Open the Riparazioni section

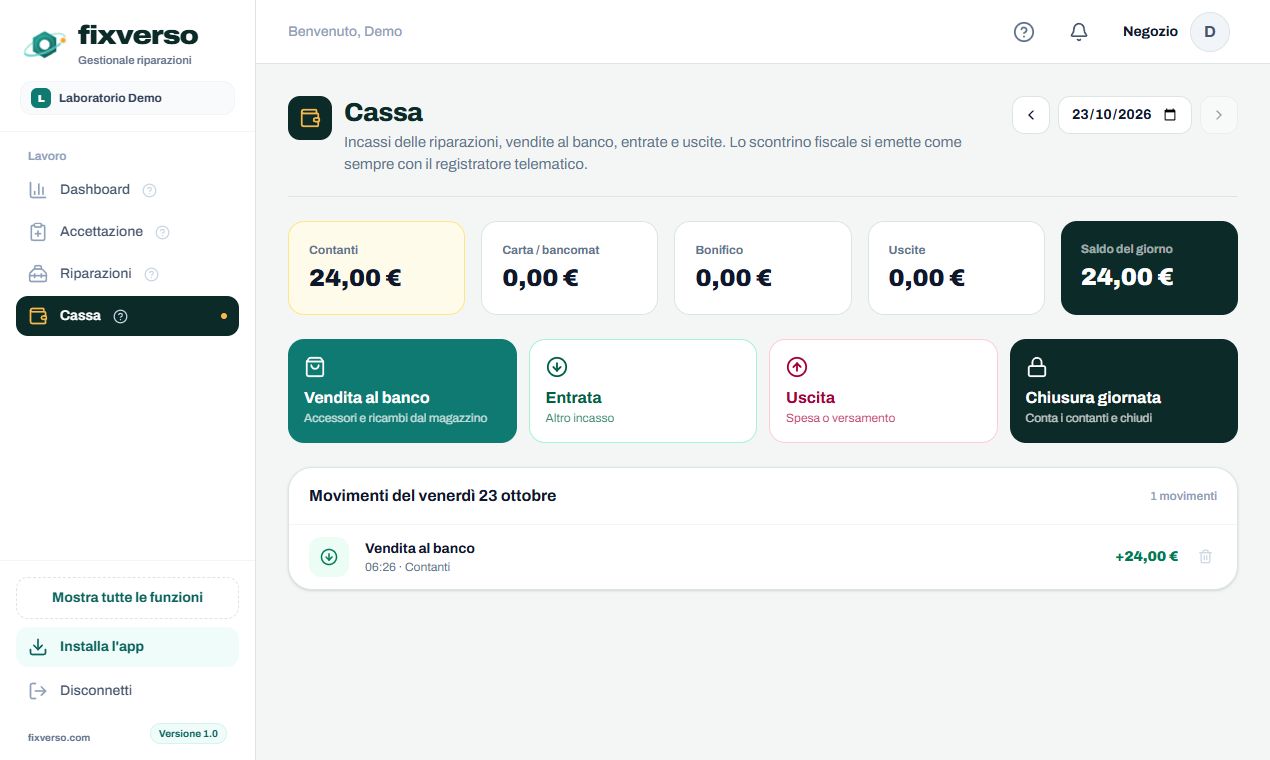[x=127, y=274]
